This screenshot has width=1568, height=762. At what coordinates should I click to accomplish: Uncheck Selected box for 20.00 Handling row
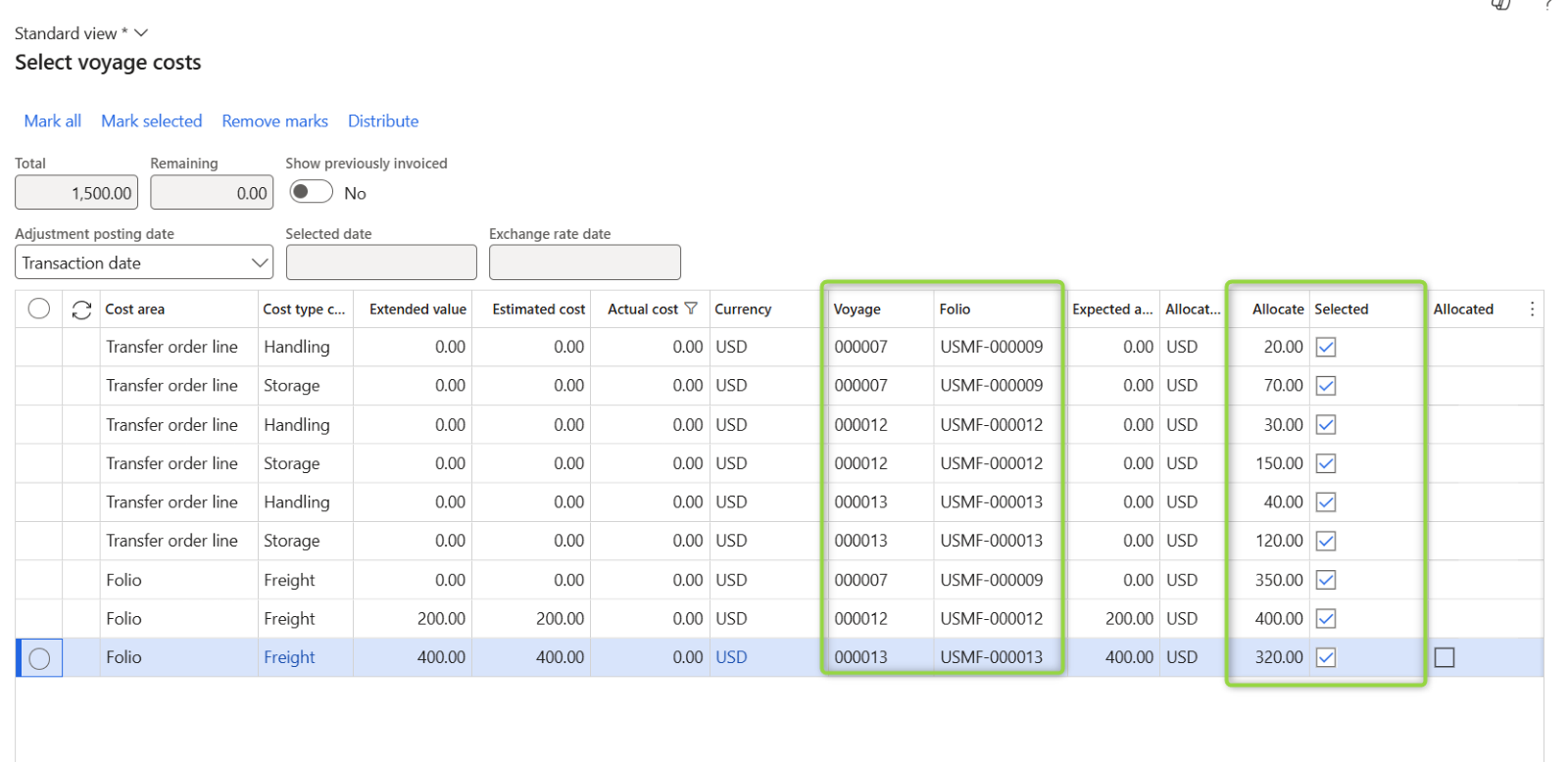pyautogui.click(x=1326, y=347)
